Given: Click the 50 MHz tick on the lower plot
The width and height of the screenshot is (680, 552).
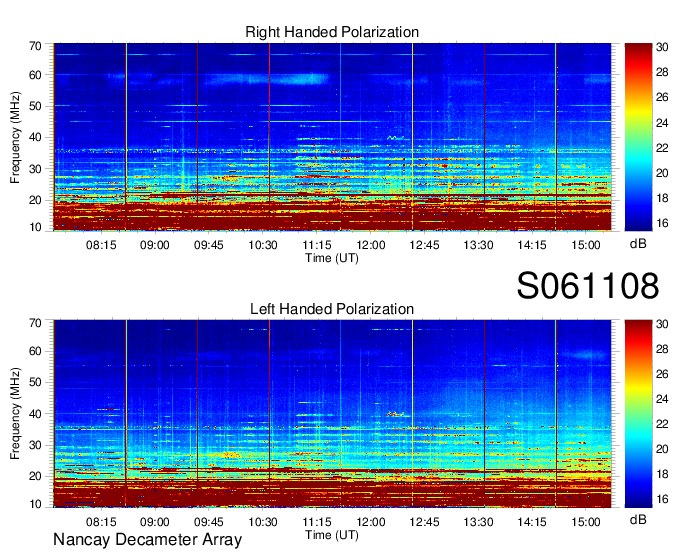Looking at the screenshot, I should 35,382.
